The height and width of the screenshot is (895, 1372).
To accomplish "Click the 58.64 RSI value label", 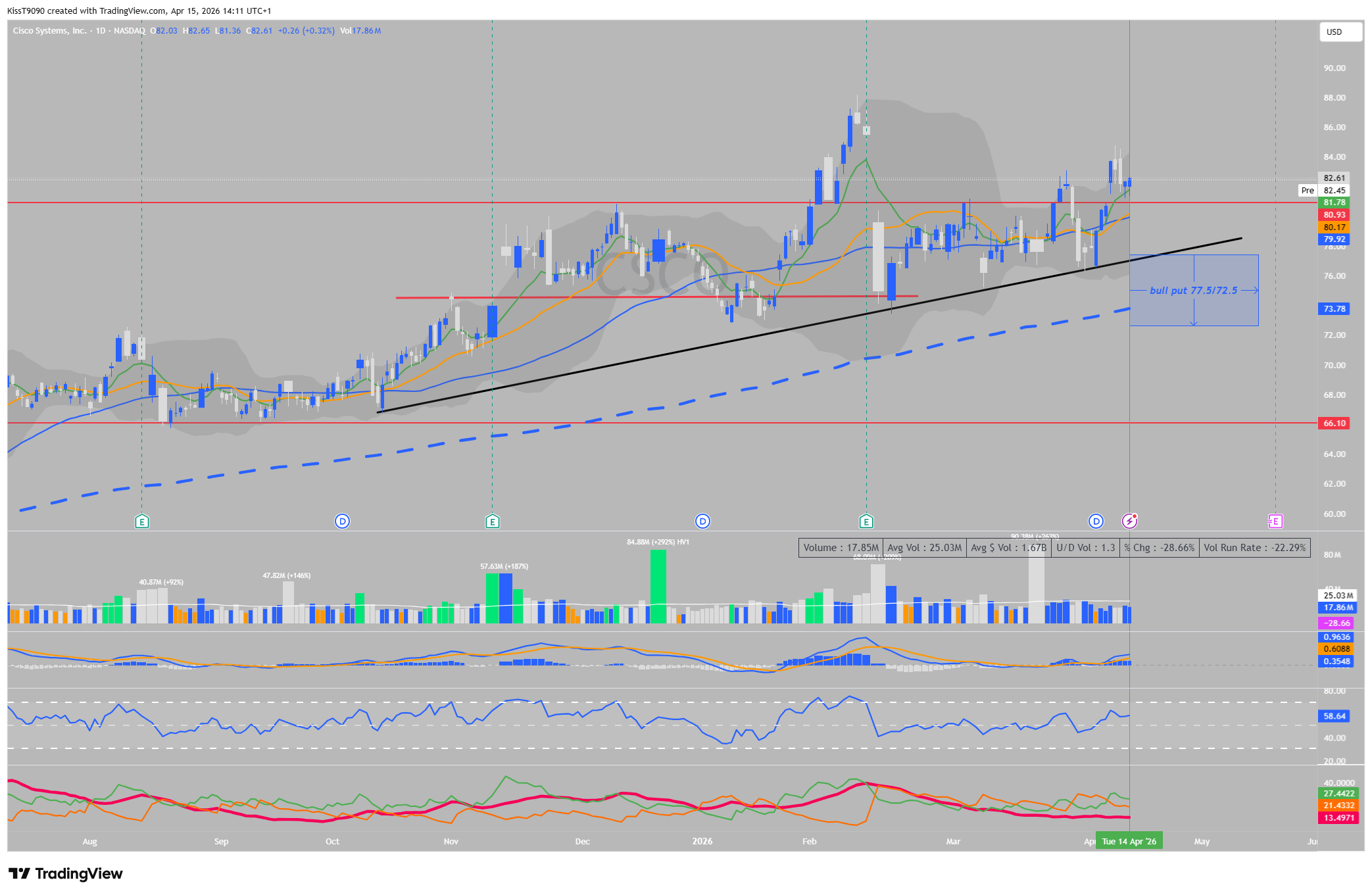I will pyautogui.click(x=1334, y=716).
